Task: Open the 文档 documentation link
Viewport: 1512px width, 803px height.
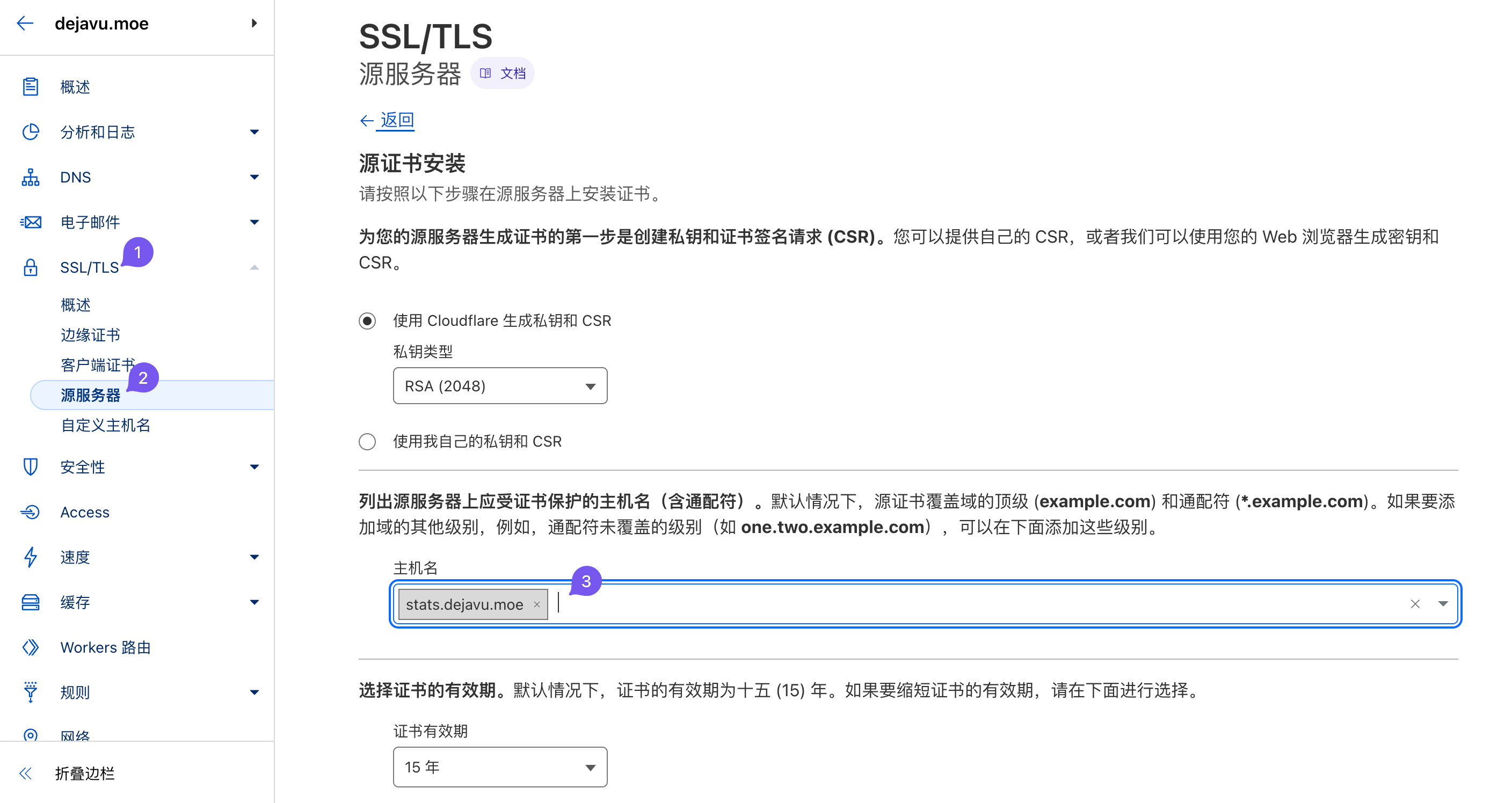Action: 503,72
